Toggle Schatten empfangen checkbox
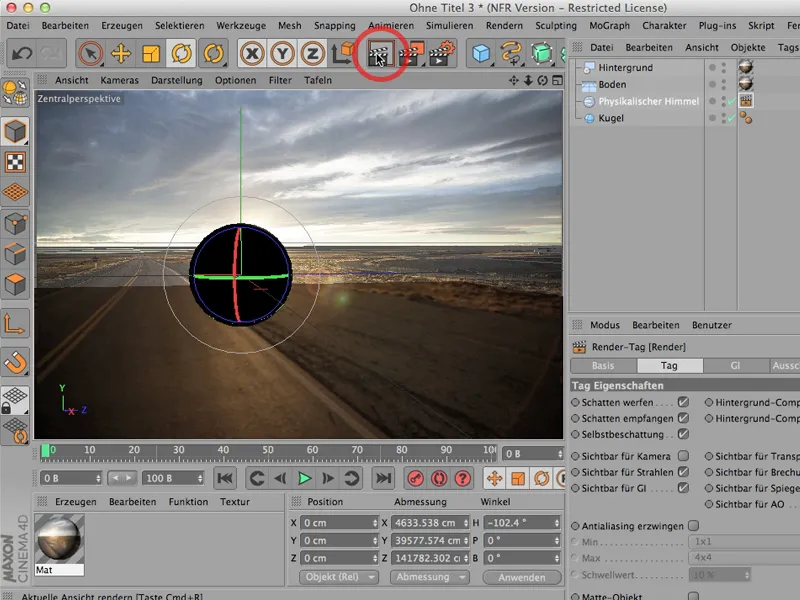800x600 pixels. (x=683, y=418)
